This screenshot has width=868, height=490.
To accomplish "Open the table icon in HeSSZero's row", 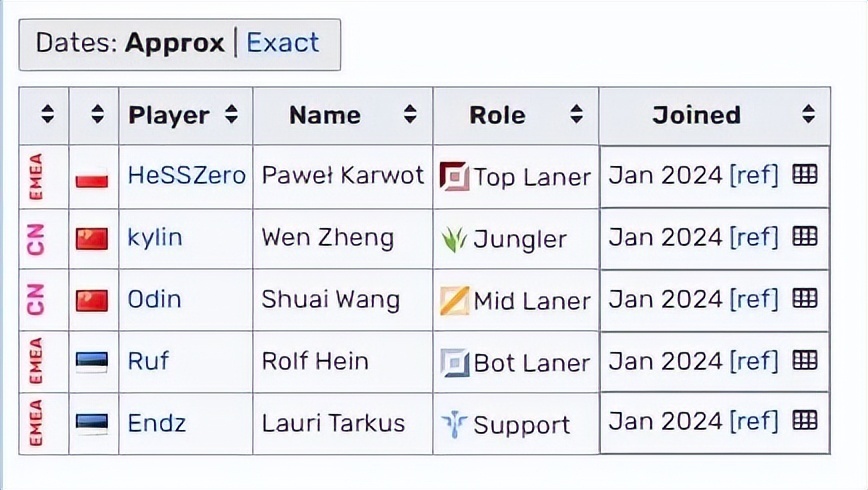I will [805, 175].
